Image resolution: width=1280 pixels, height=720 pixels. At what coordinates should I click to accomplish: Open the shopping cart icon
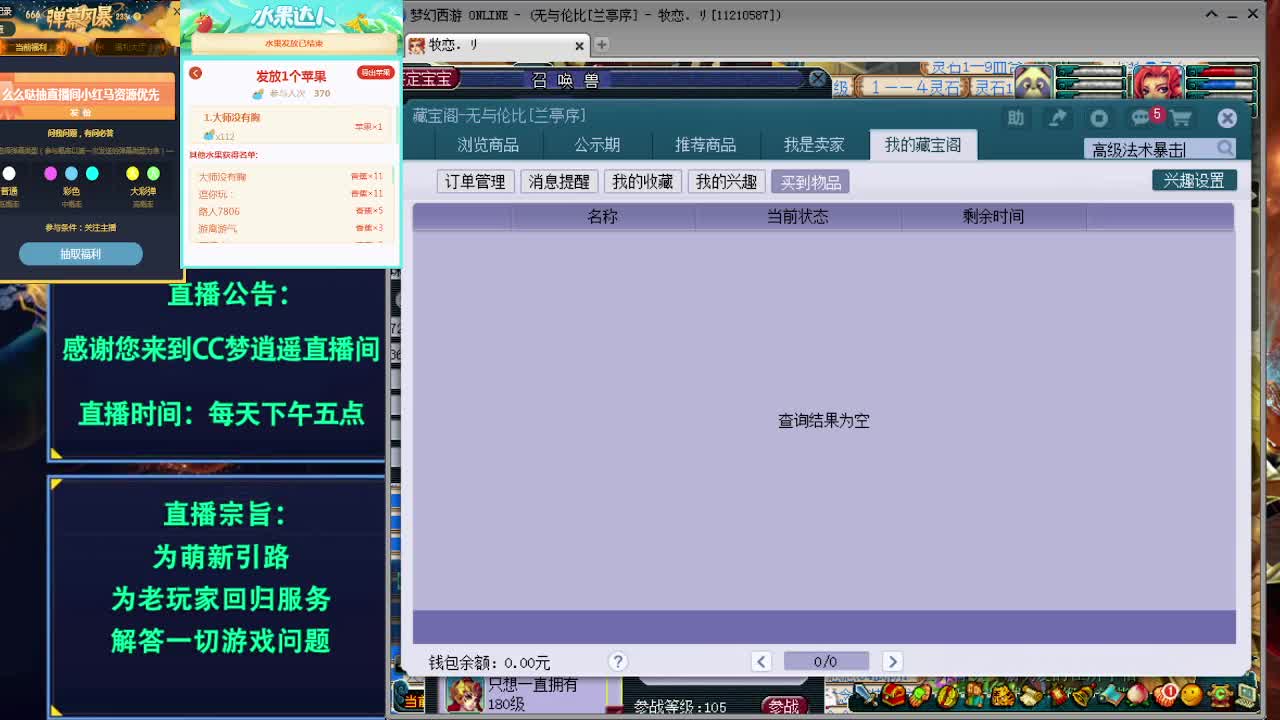click(1181, 118)
